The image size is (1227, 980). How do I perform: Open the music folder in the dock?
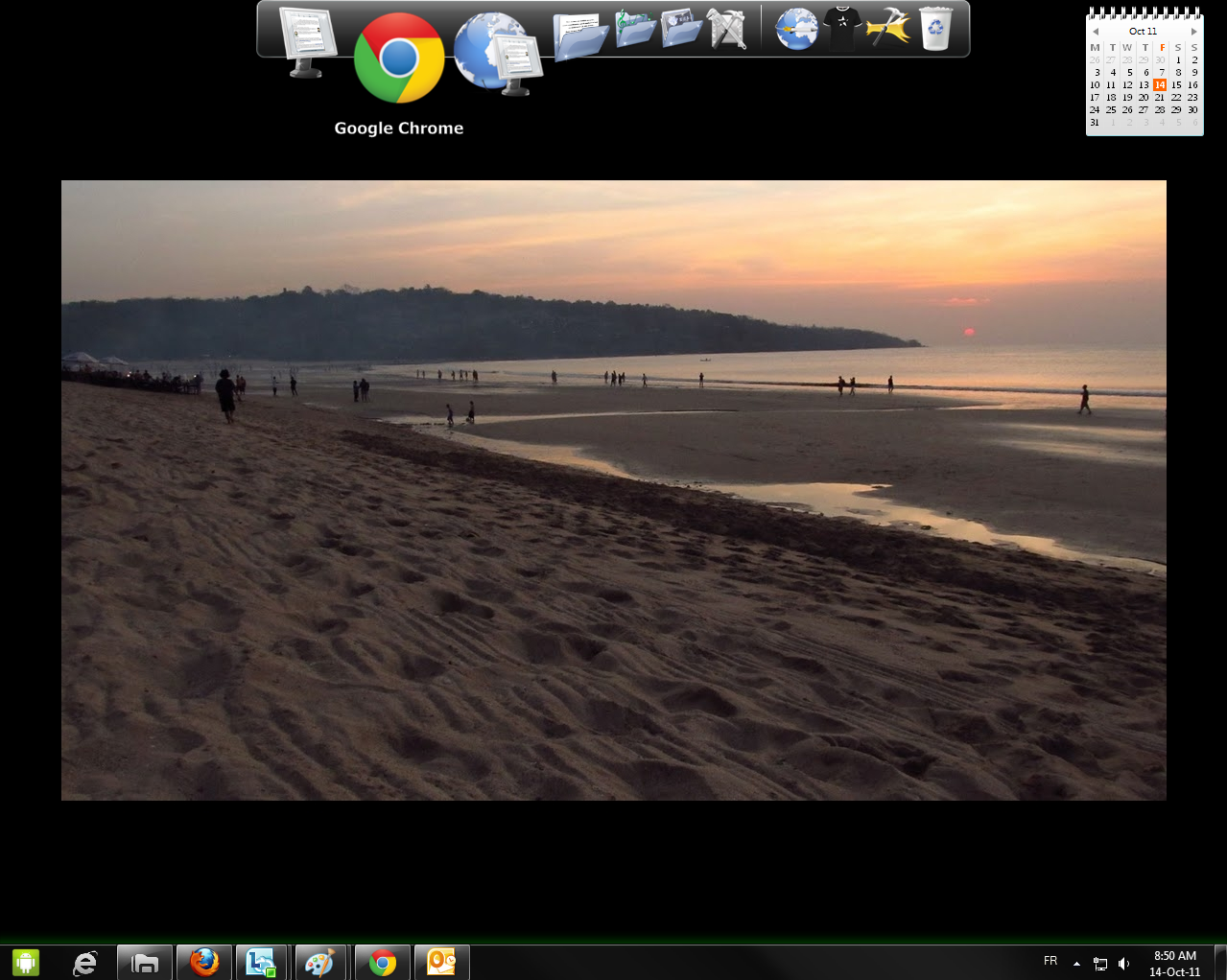[634, 29]
